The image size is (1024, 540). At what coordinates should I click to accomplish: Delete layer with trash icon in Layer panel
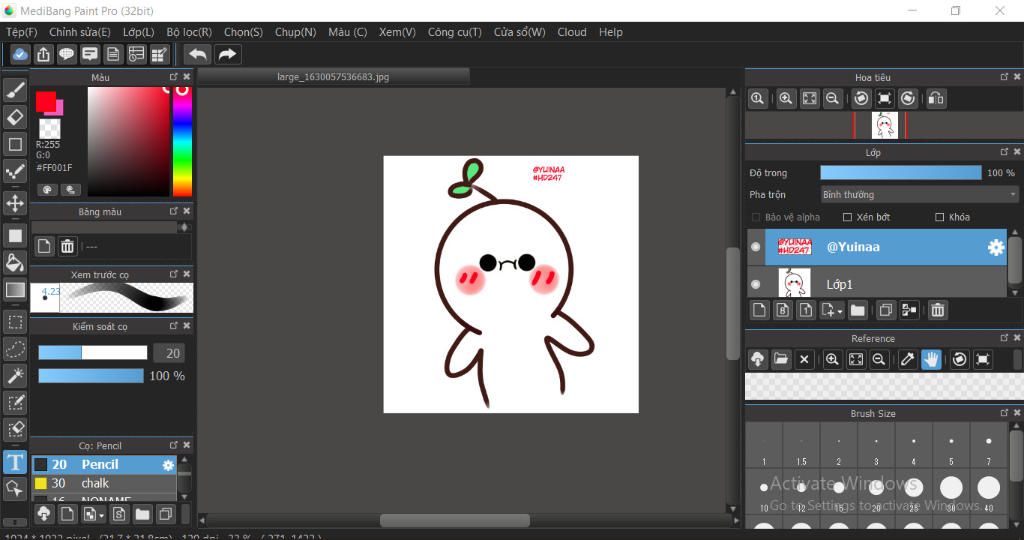pyautogui.click(x=938, y=310)
